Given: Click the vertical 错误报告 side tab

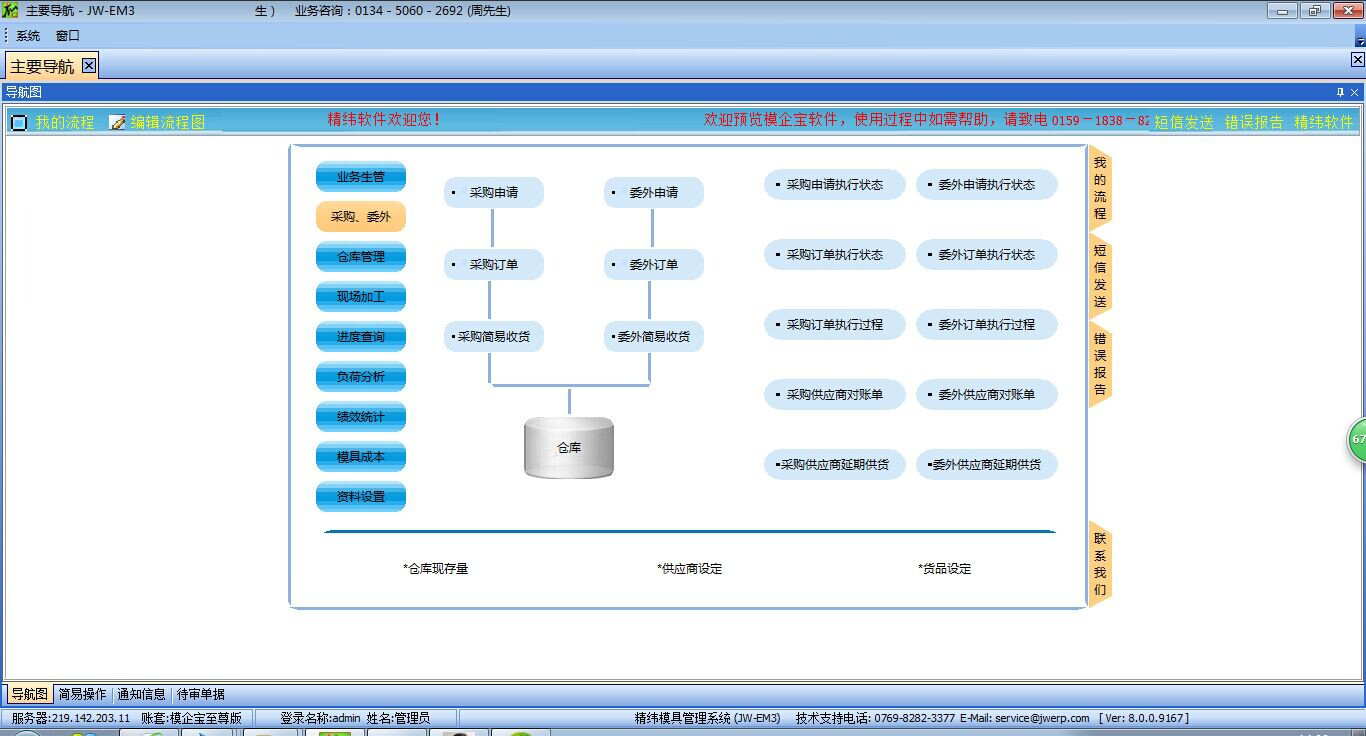Looking at the screenshot, I should coord(1100,364).
